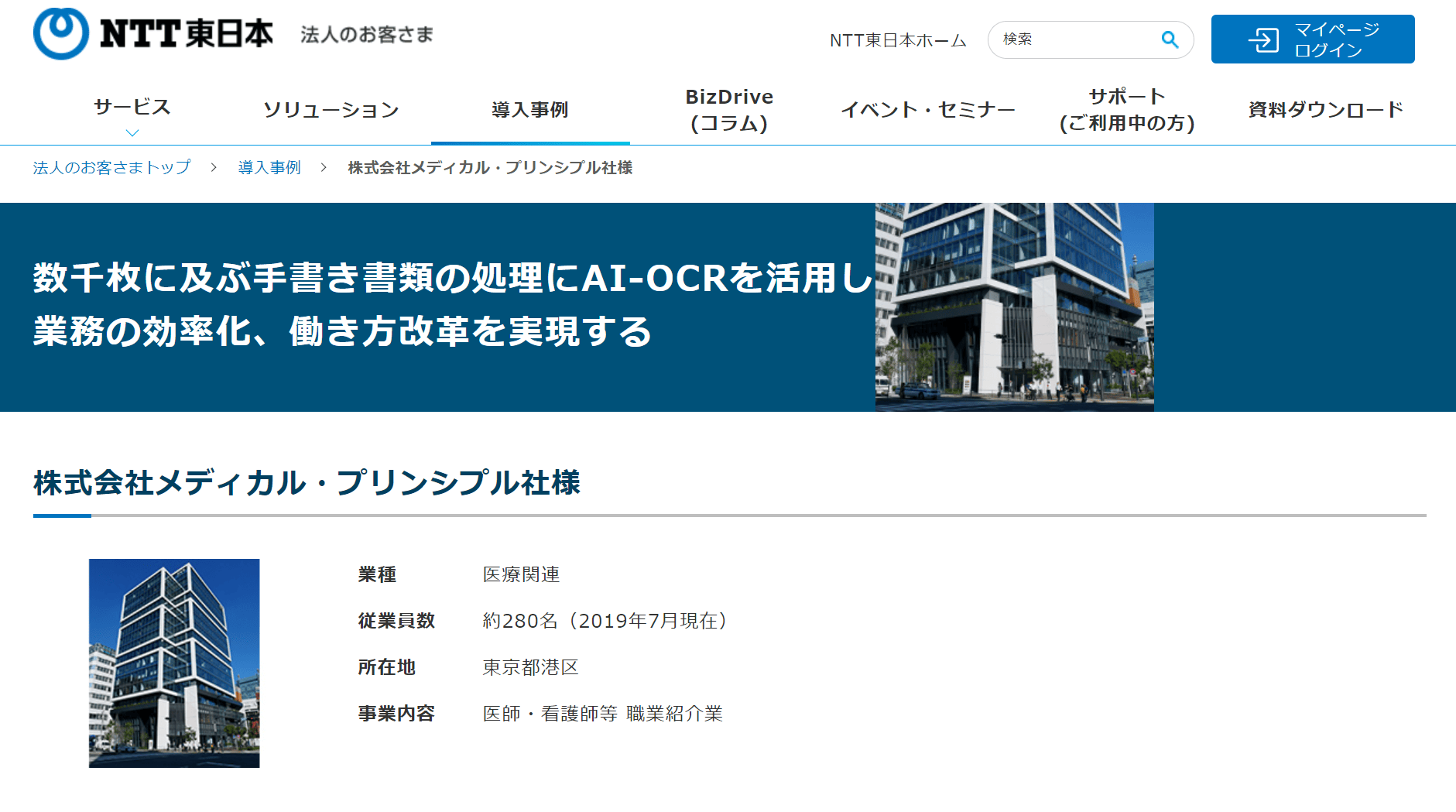Screen dimensions: 1456x812
Task: Select the 導入事例 tab
Action: pyautogui.click(x=530, y=110)
